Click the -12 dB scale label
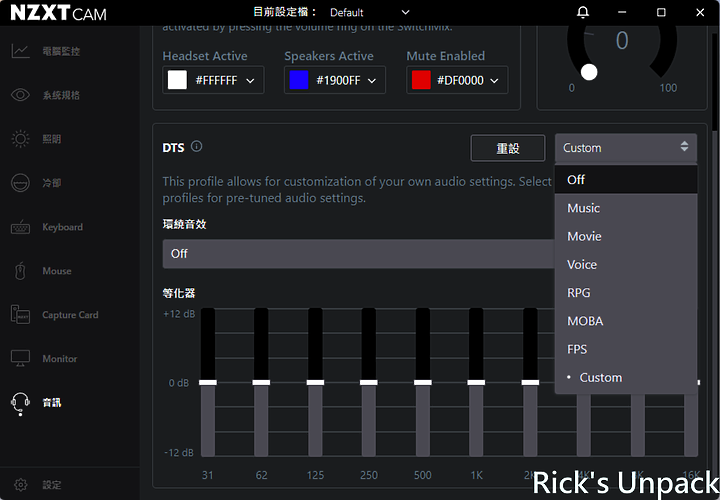 pos(179,453)
